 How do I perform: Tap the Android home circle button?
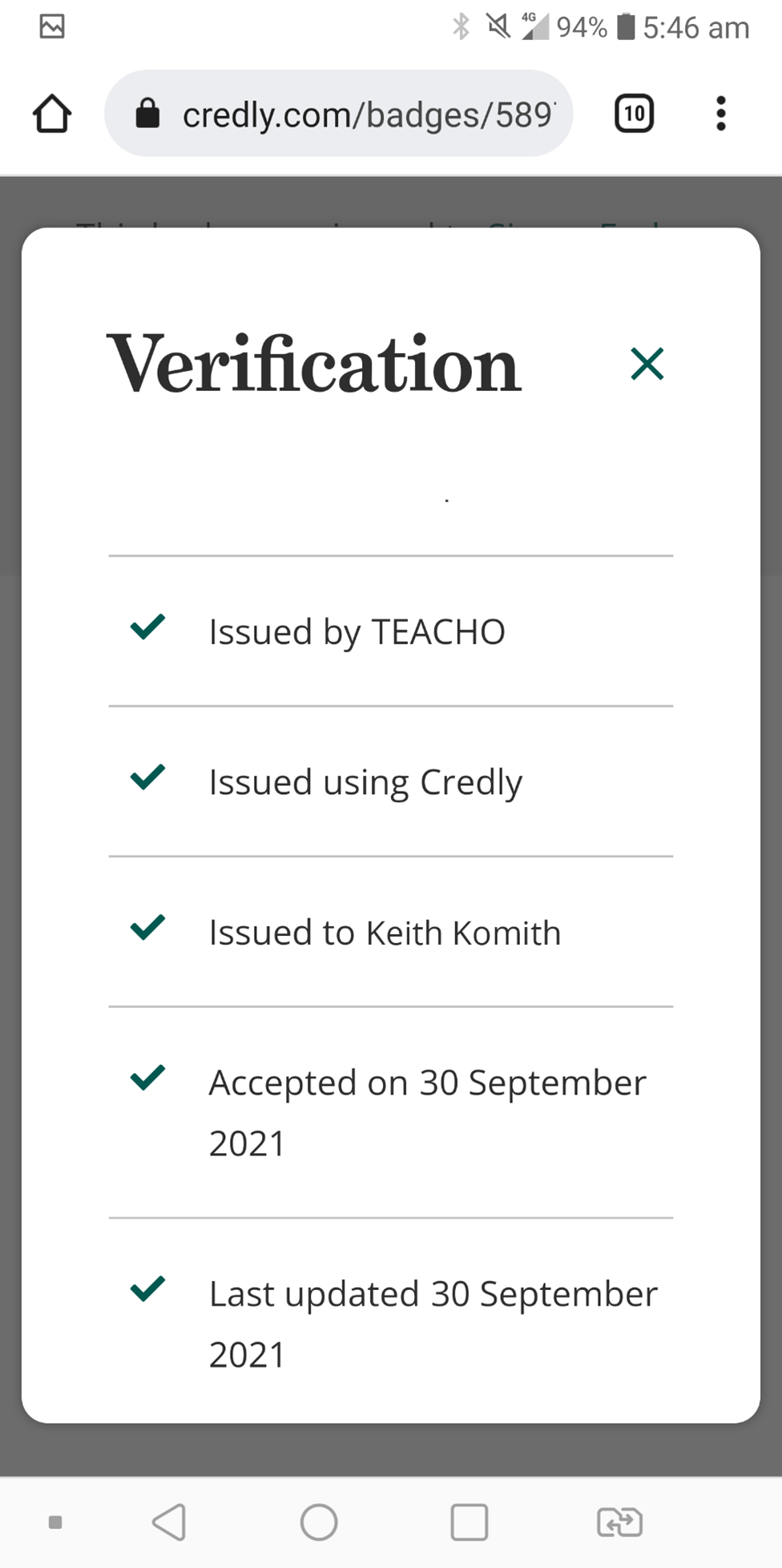319,1522
